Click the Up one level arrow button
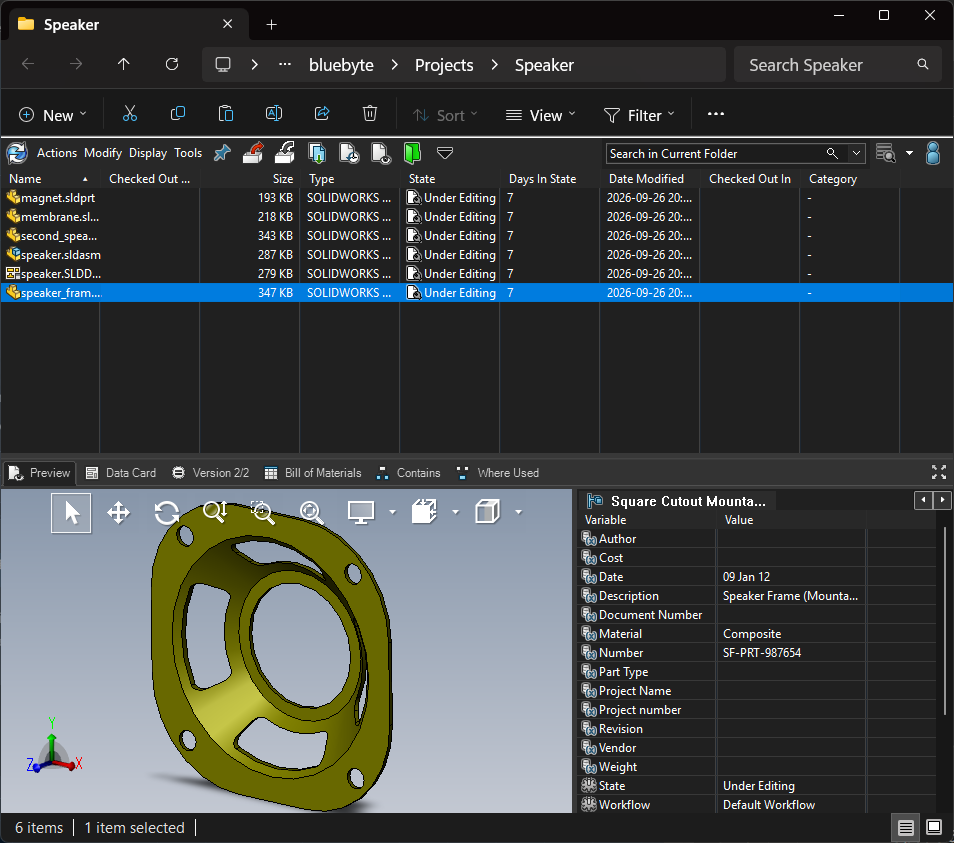Viewport: 954px width, 843px height. 124,64
